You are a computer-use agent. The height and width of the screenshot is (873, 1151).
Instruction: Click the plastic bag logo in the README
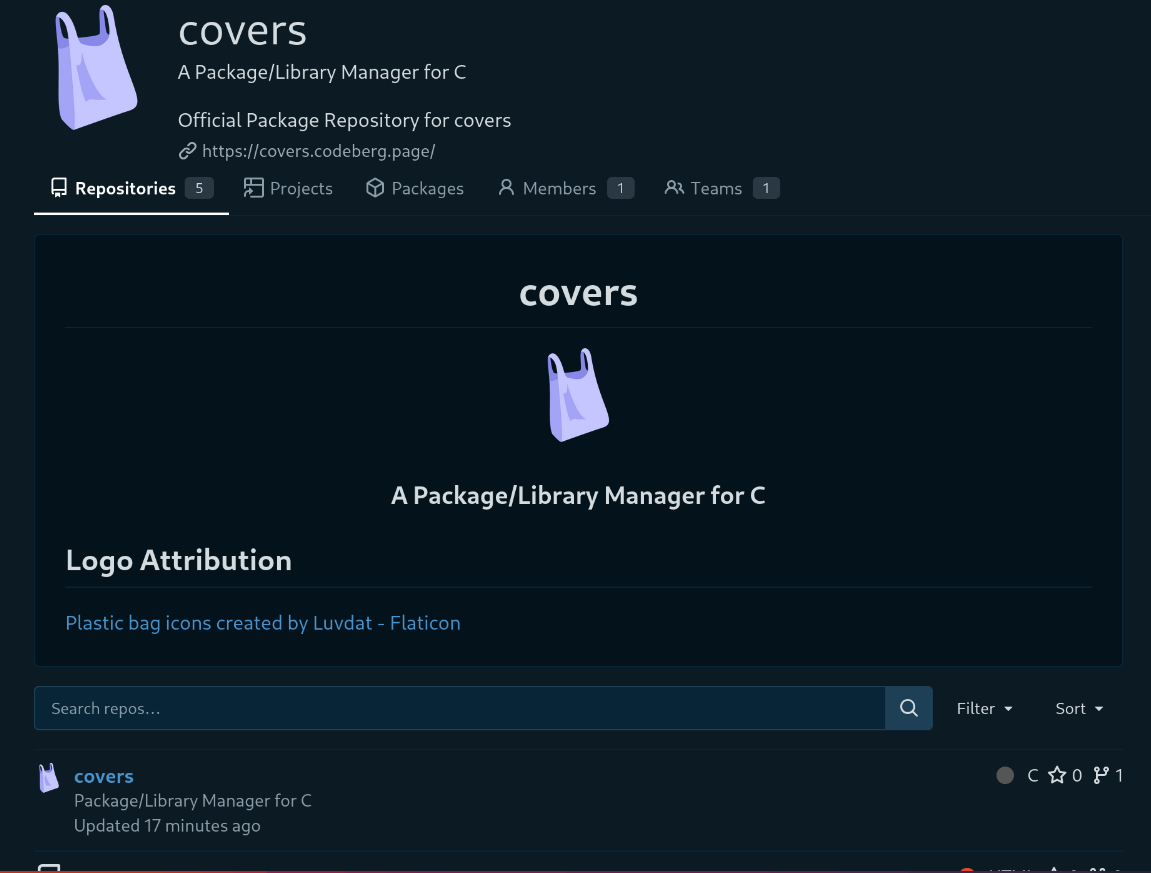pyautogui.click(x=578, y=395)
